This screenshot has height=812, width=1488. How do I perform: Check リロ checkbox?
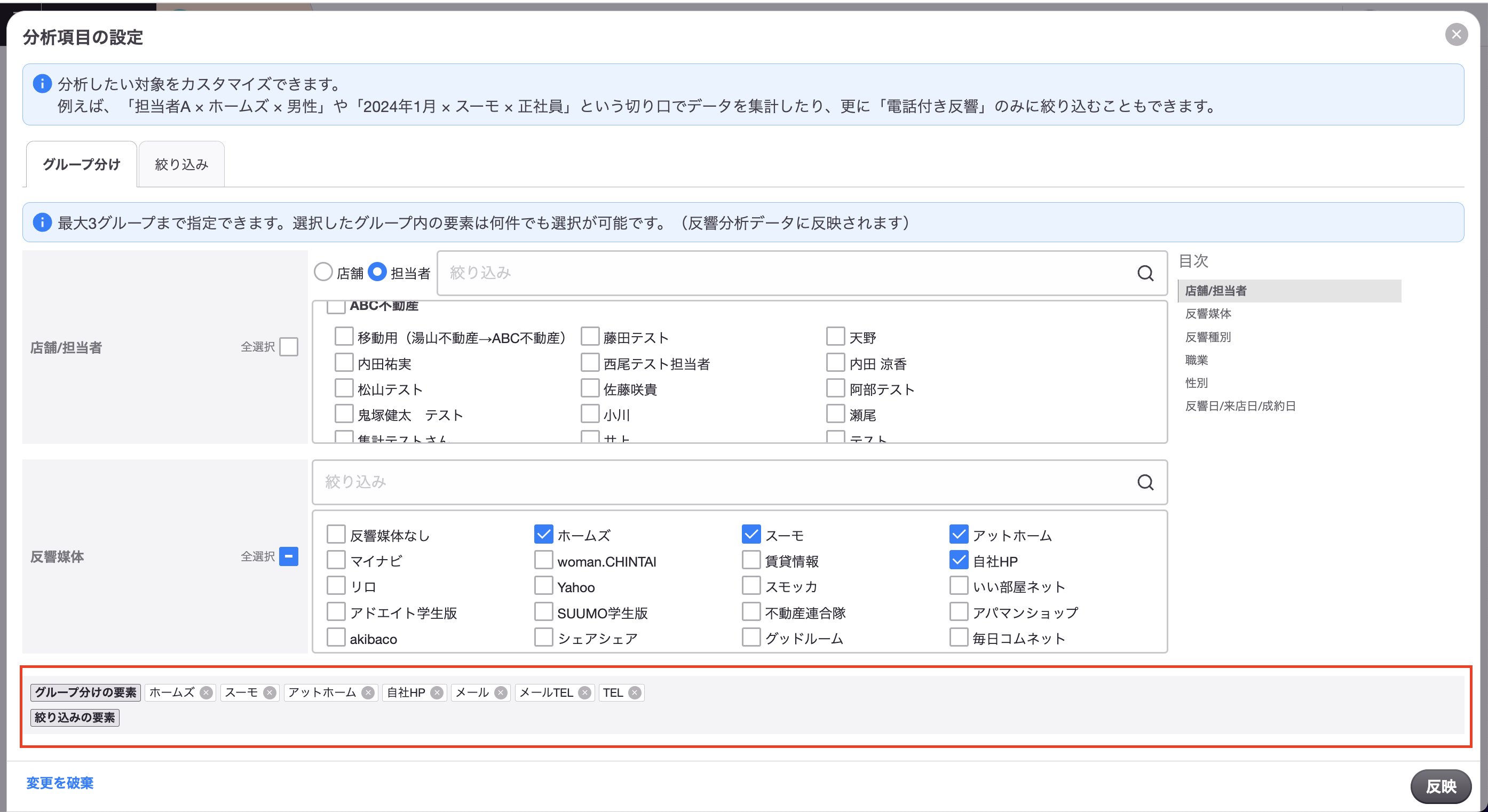336,586
